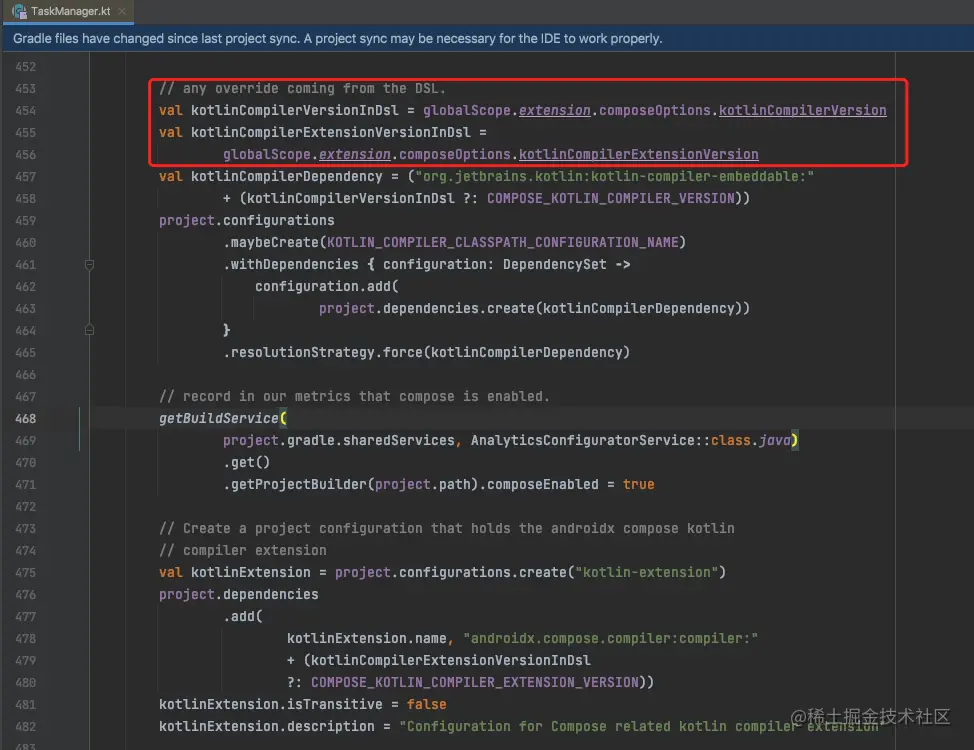Click the "org.jetbrains.kotlin:kotlin-compiler-embeddable:" string
Viewport: 974px width, 750px height.
pyautogui.click(x=614, y=176)
